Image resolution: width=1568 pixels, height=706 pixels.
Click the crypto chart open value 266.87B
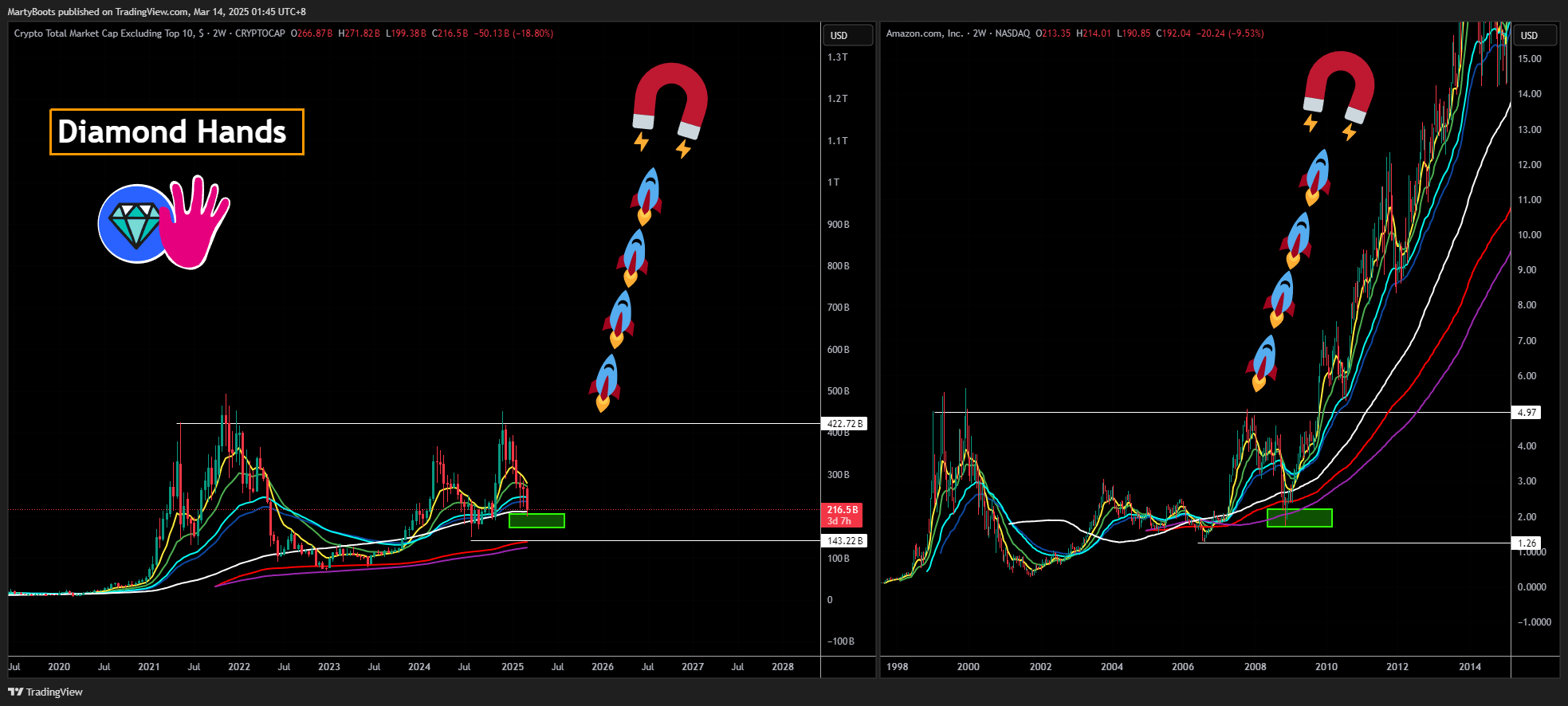312,33
